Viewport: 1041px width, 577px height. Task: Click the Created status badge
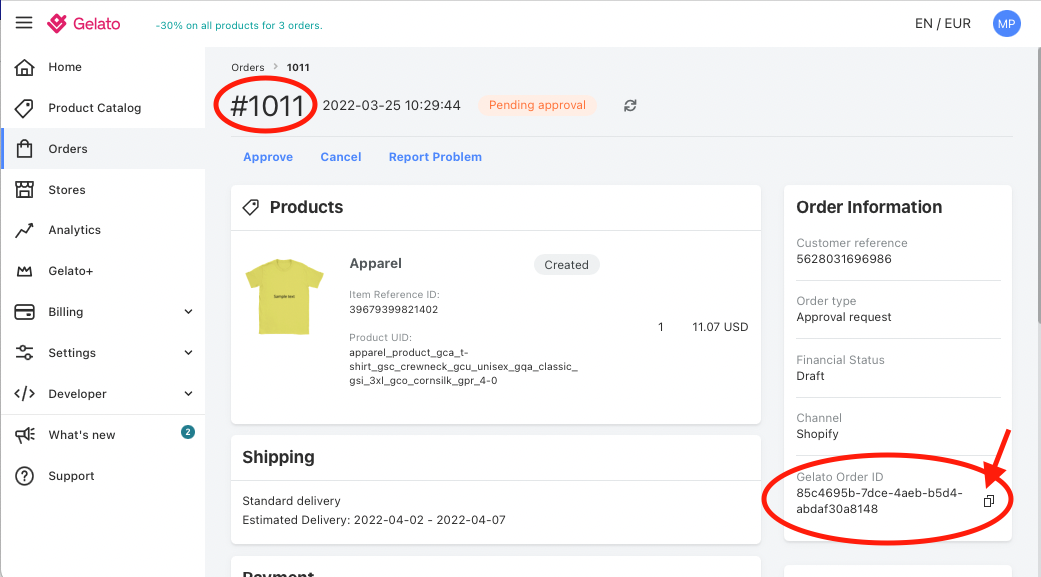pyautogui.click(x=566, y=265)
